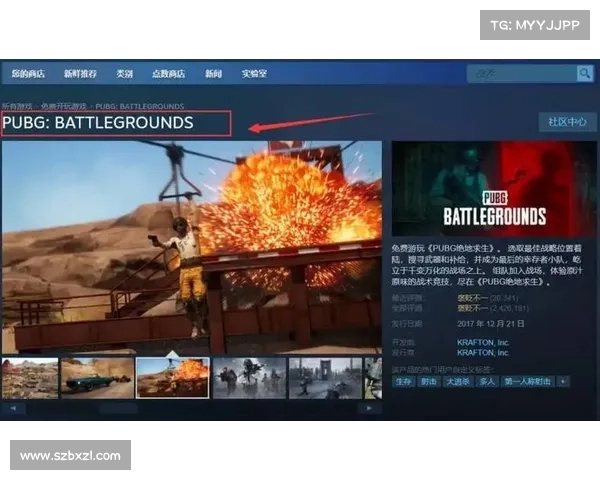Open the 新鲜推荐 menu

80,73
